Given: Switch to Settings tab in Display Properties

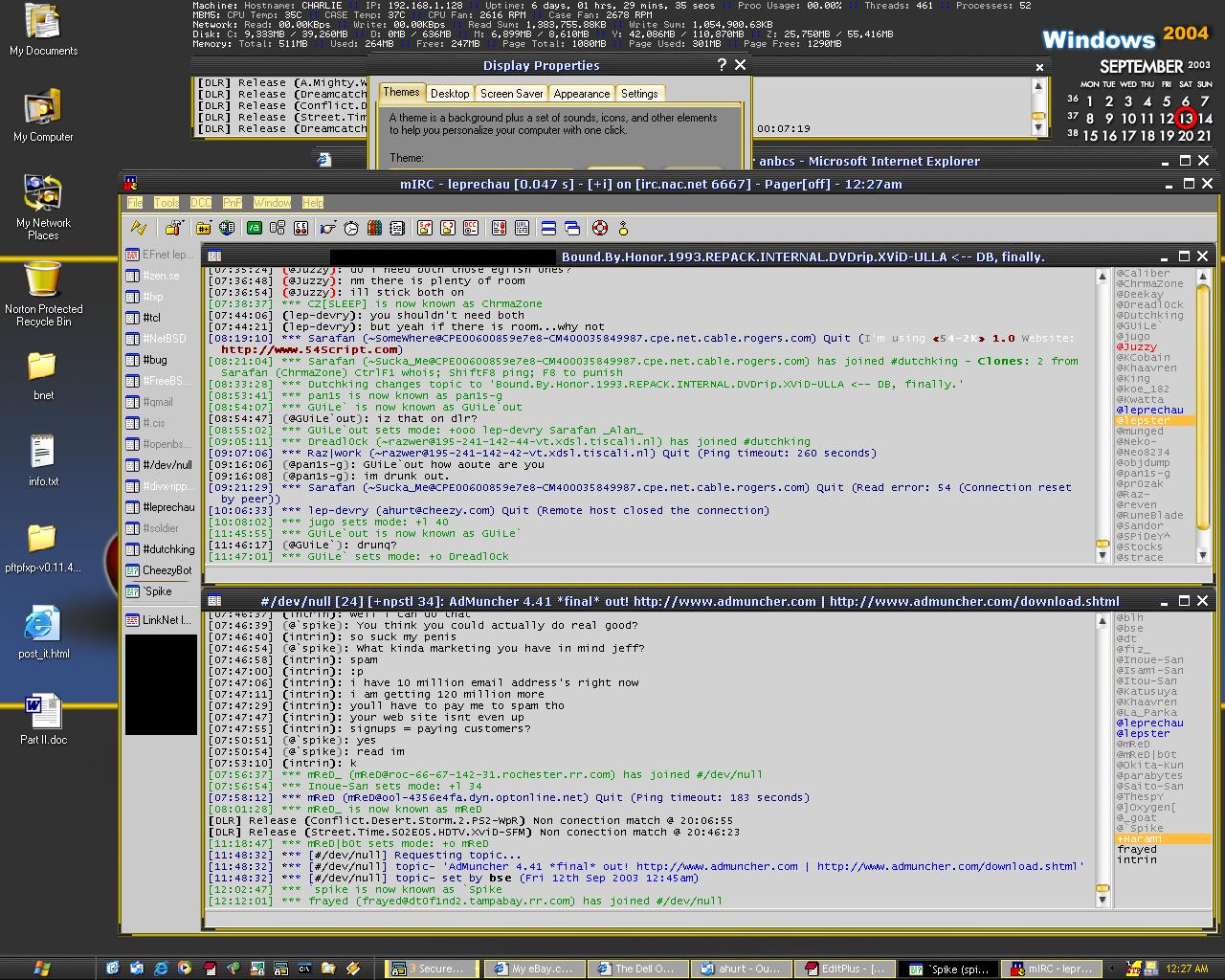Looking at the screenshot, I should tap(639, 94).
